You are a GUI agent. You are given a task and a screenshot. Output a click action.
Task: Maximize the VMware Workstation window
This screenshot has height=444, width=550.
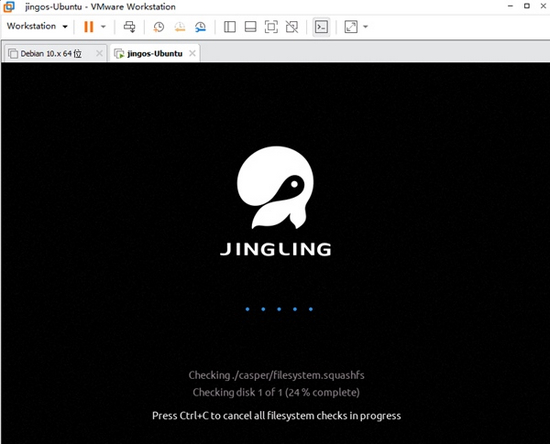[x=527, y=6]
